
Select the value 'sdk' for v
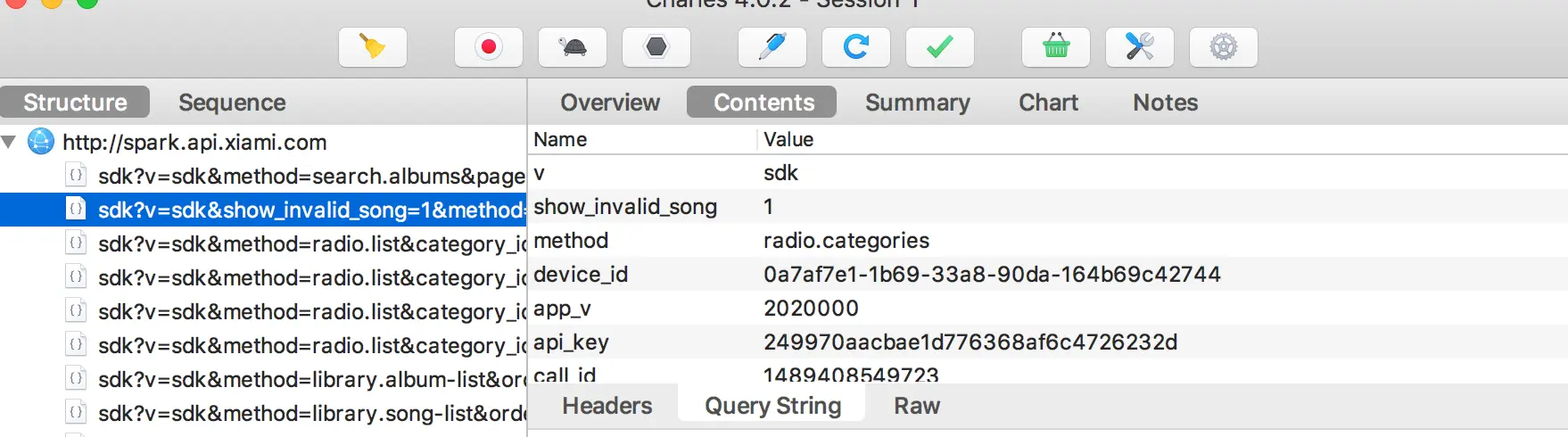coord(780,173)
